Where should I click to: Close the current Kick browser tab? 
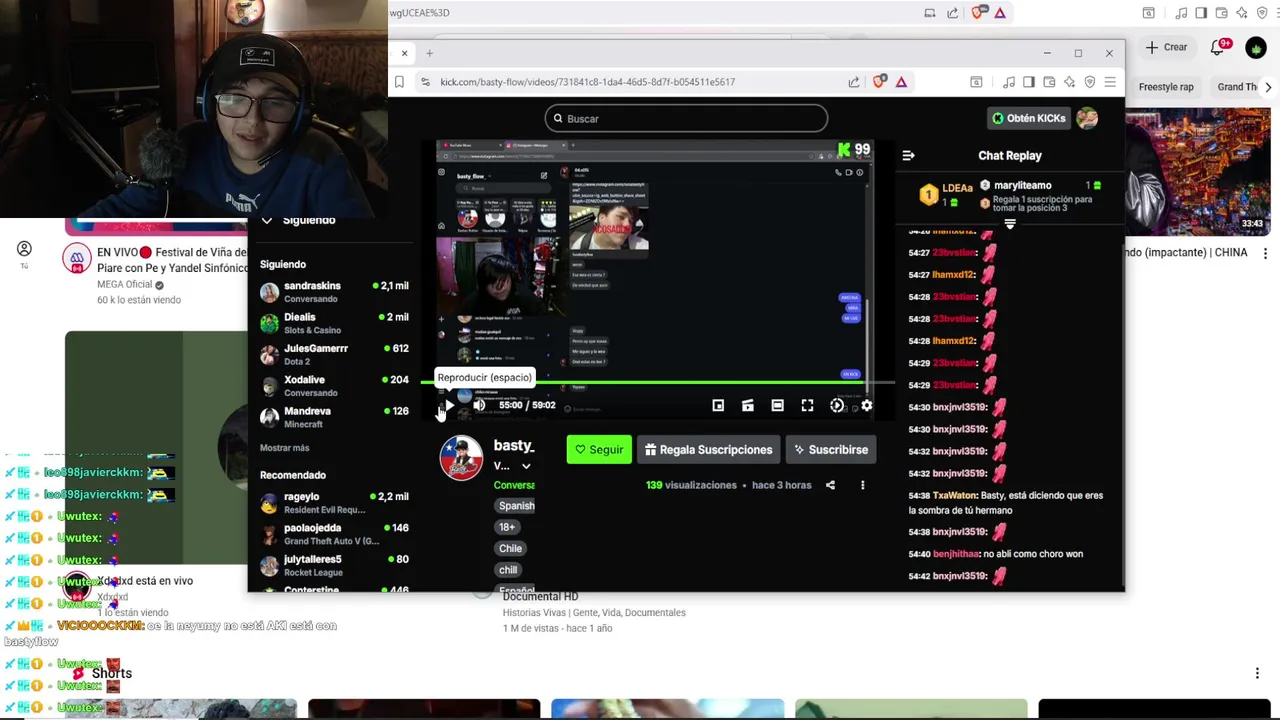coord(404,53)
